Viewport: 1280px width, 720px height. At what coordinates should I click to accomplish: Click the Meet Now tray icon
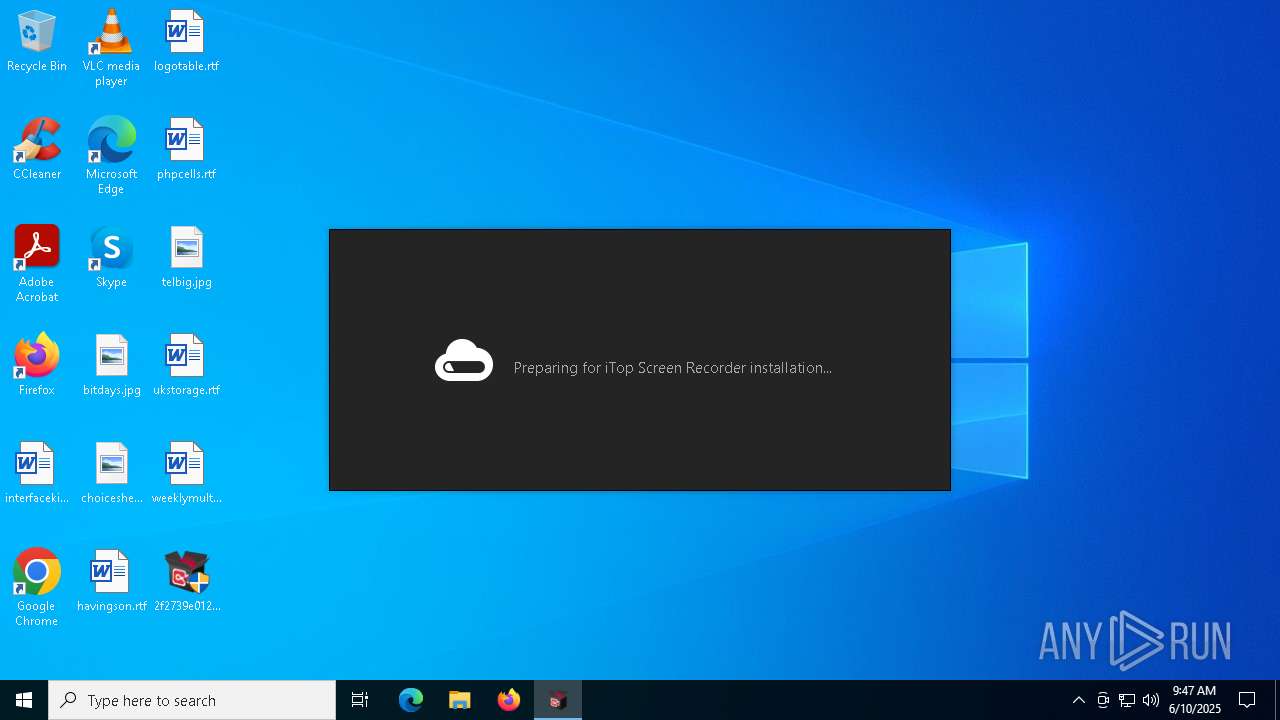pyautogui.click(x=1103, y=700)
